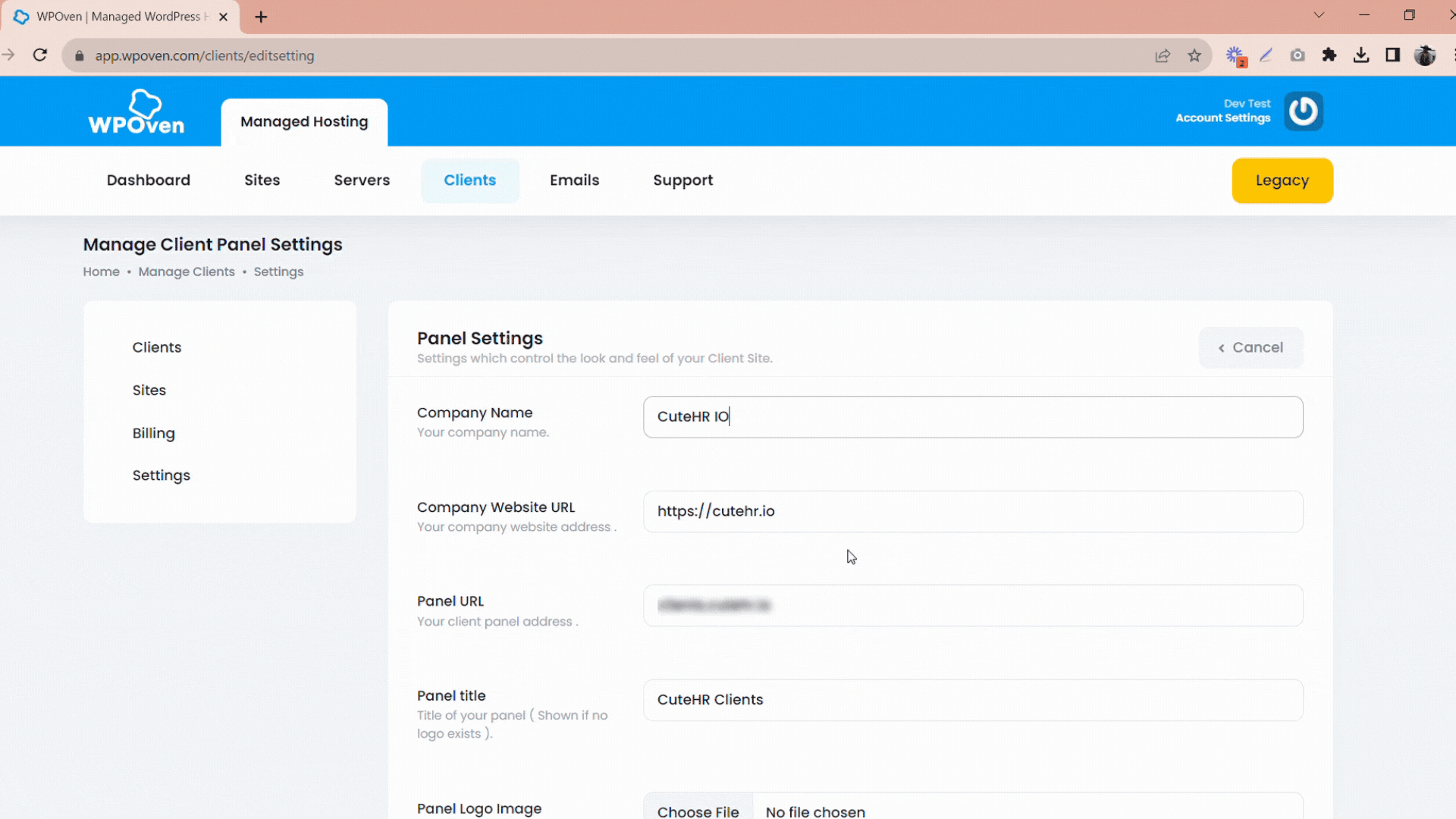Open a new browser tab

tap(261, 17)
